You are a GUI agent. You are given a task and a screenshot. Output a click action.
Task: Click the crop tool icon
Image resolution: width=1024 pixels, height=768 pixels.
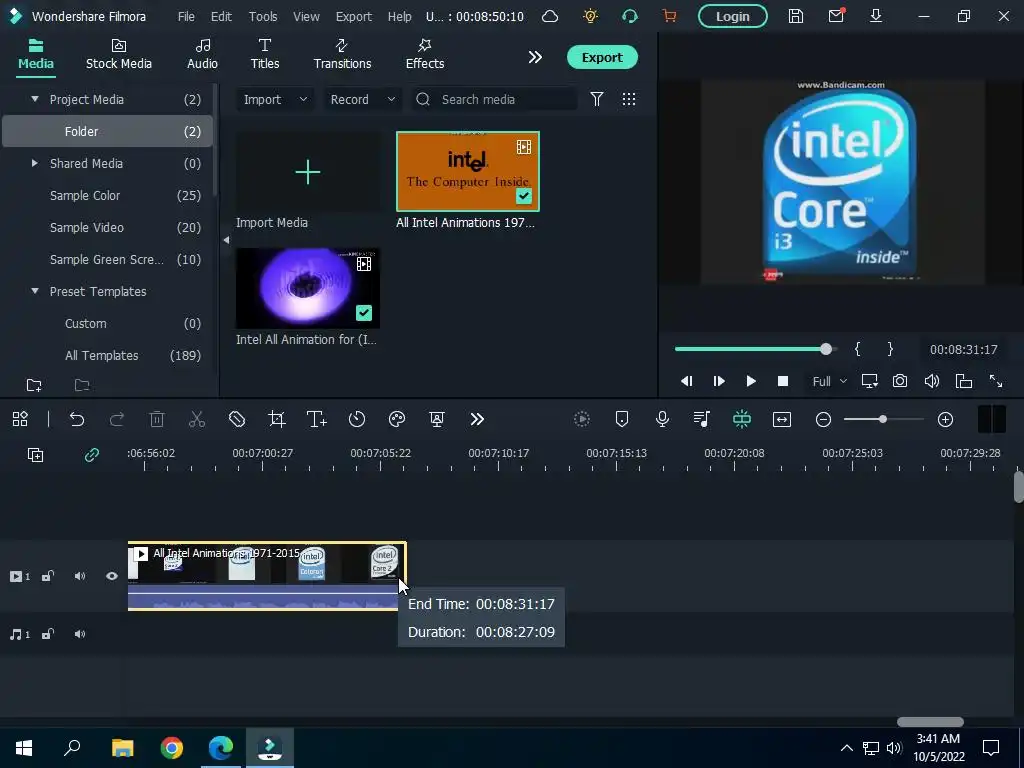click(277, 419)
